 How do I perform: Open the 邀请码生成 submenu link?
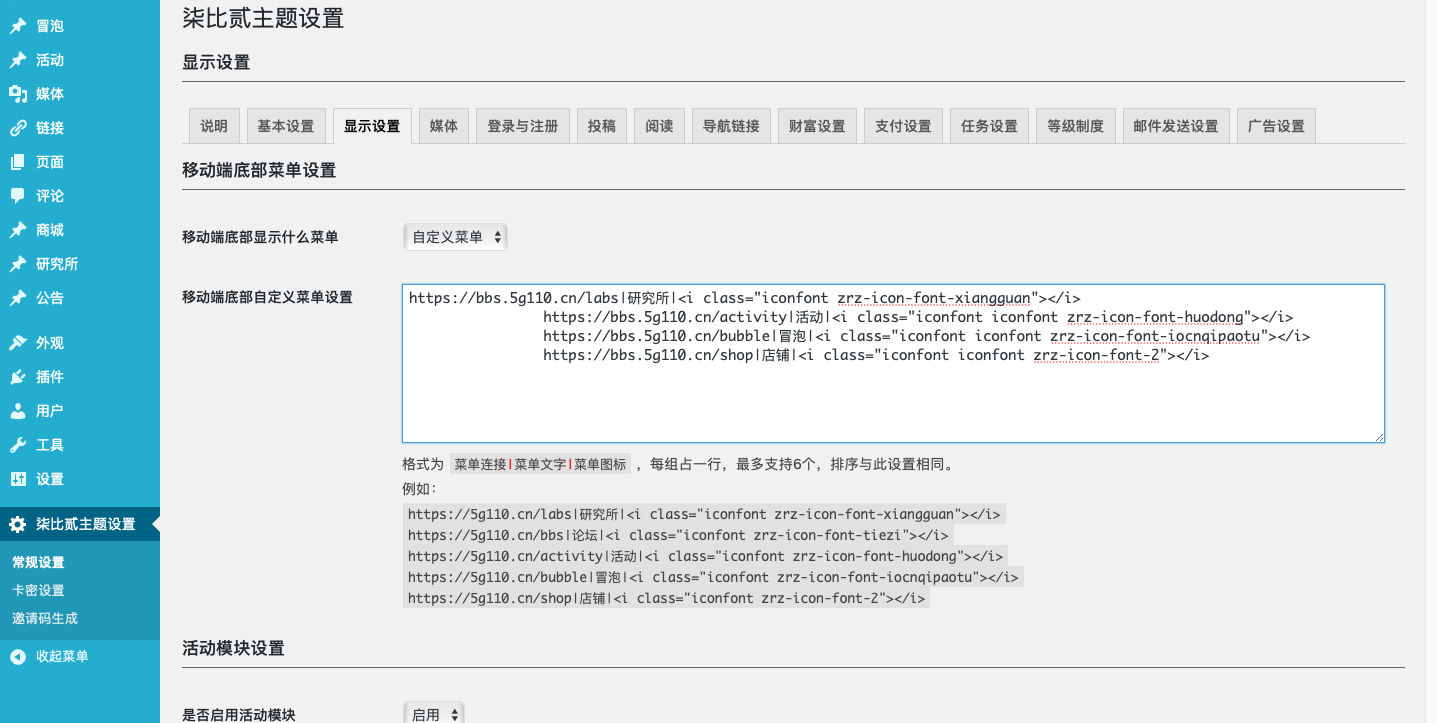(x=45, y=618)
